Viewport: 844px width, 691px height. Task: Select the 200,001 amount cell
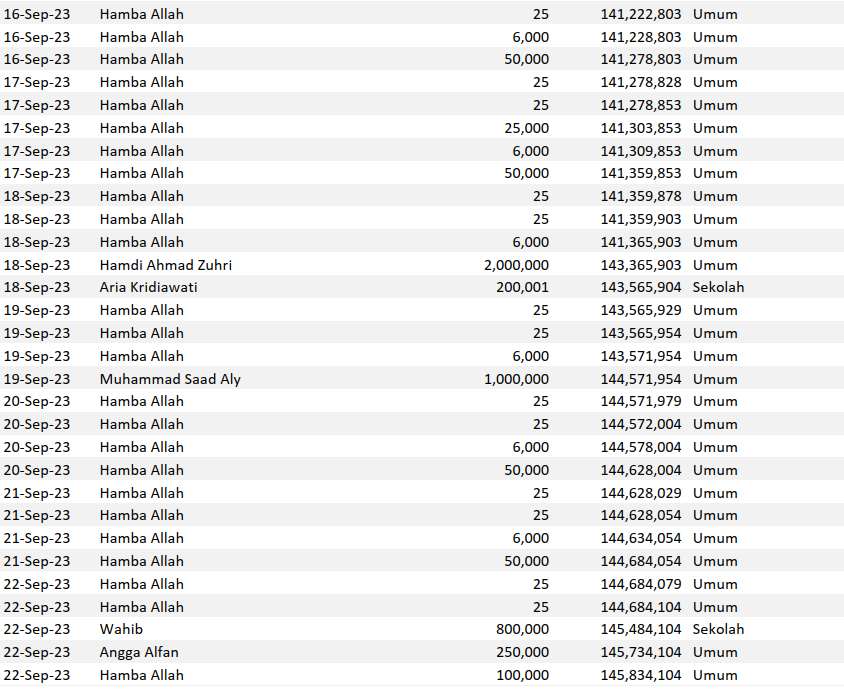tap(522, 288)
